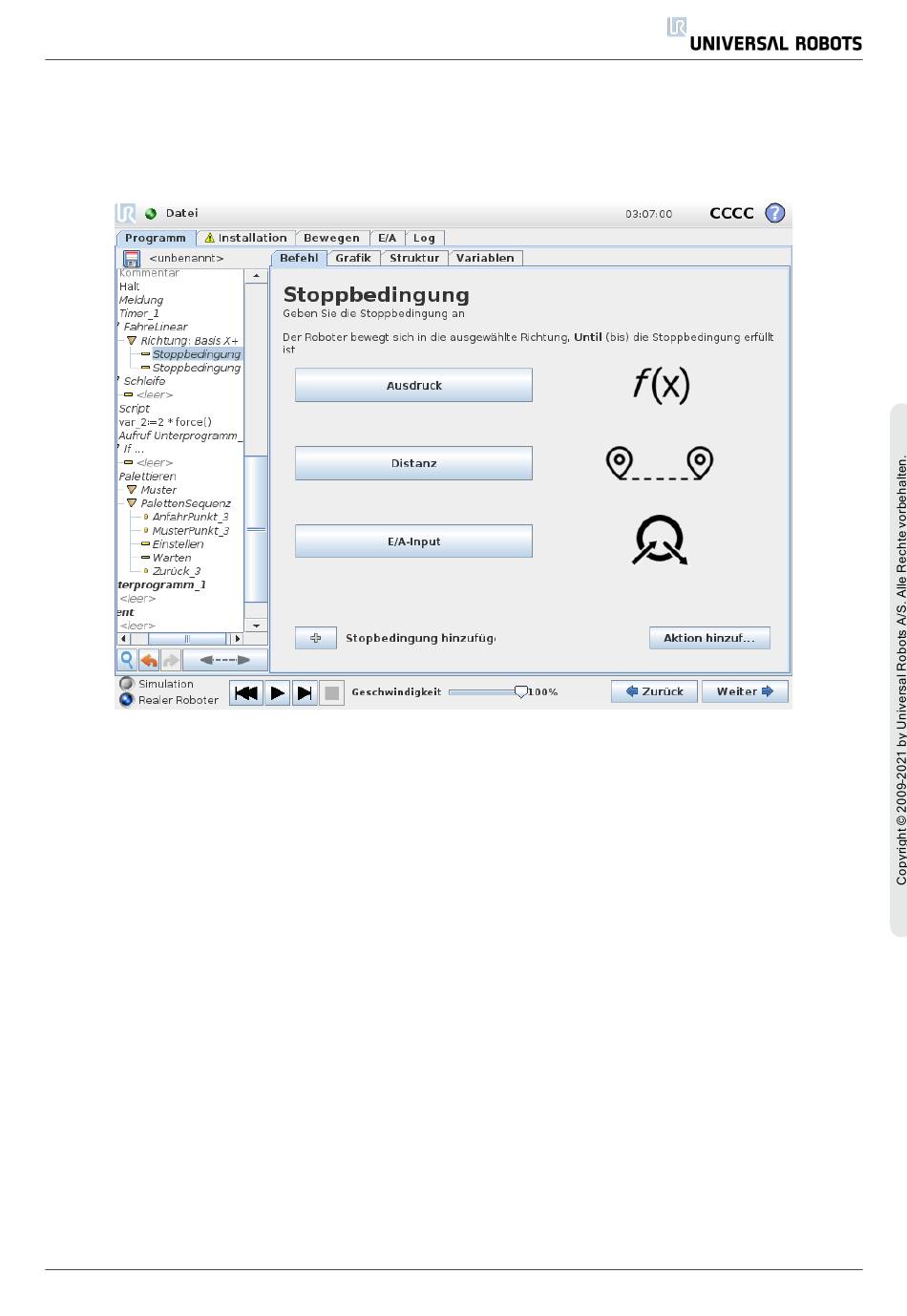The width and height of the screenshot is (907, 1316).
Task: Select the Struktur sub-tab
Action: pos(414,258)
